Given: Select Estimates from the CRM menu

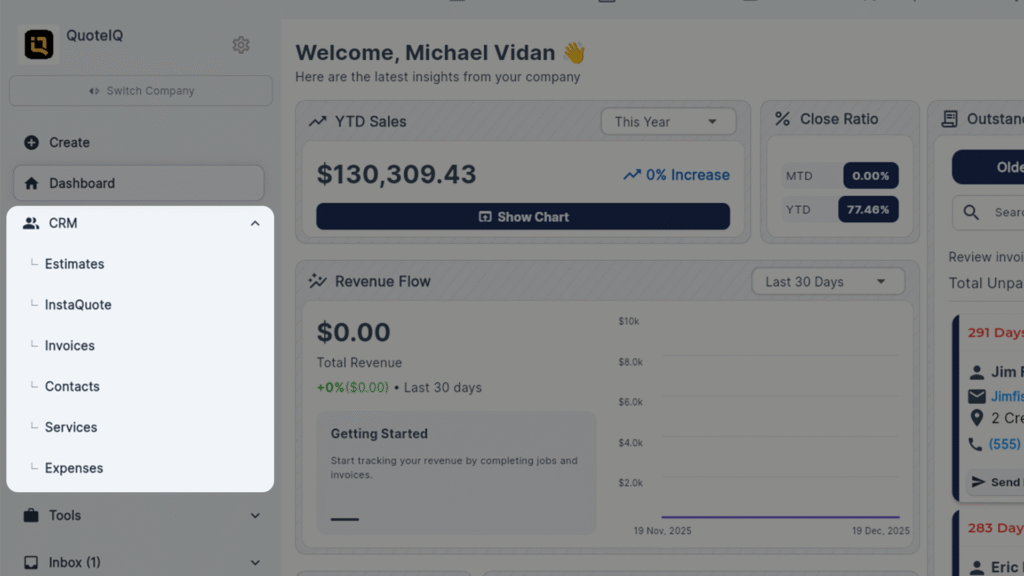Looking at the screenshot, I should tap(73, 263).
